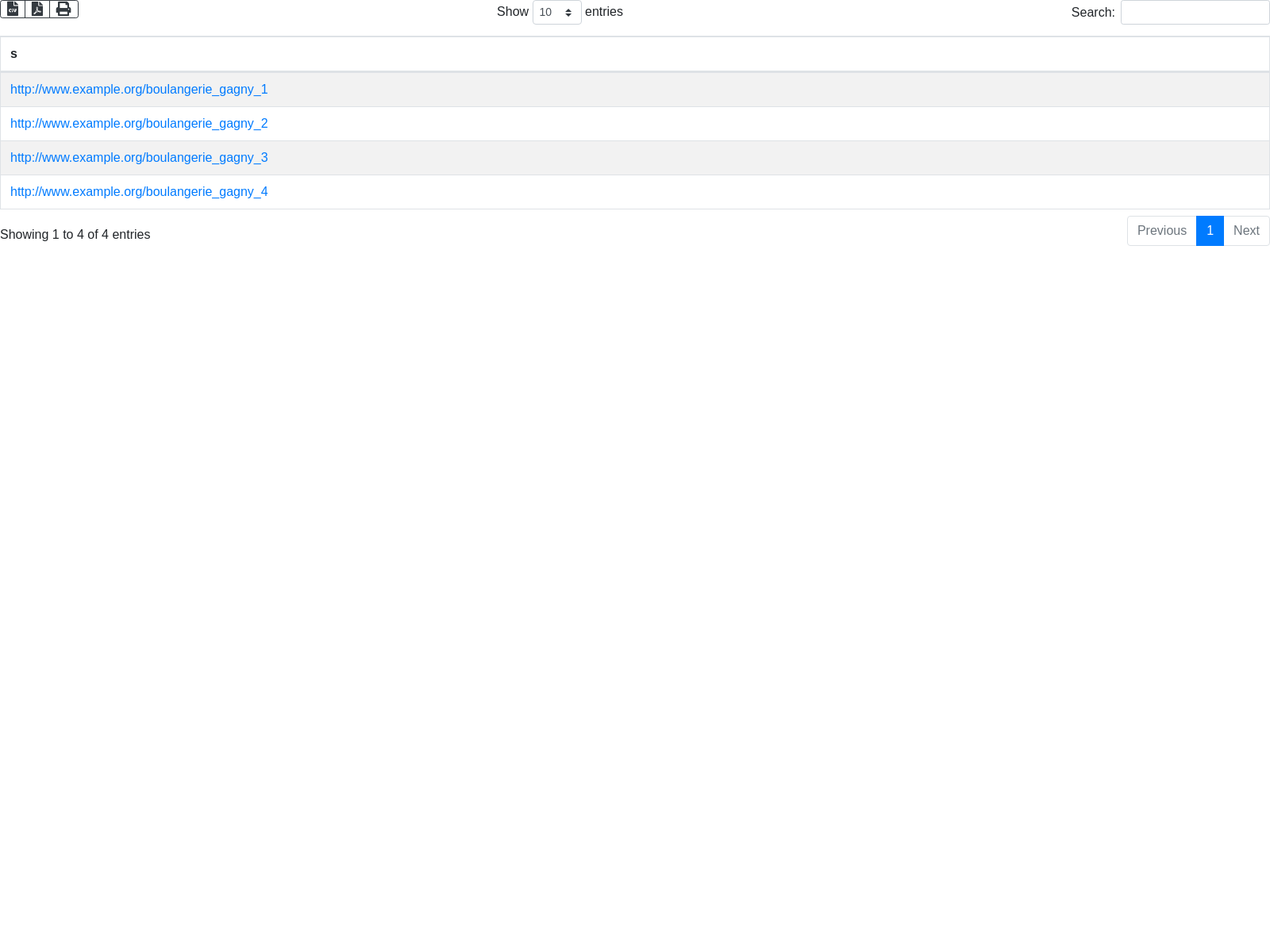Go to the Next page
Screen dimensions: 1270x952
[x=1246, y=231]
